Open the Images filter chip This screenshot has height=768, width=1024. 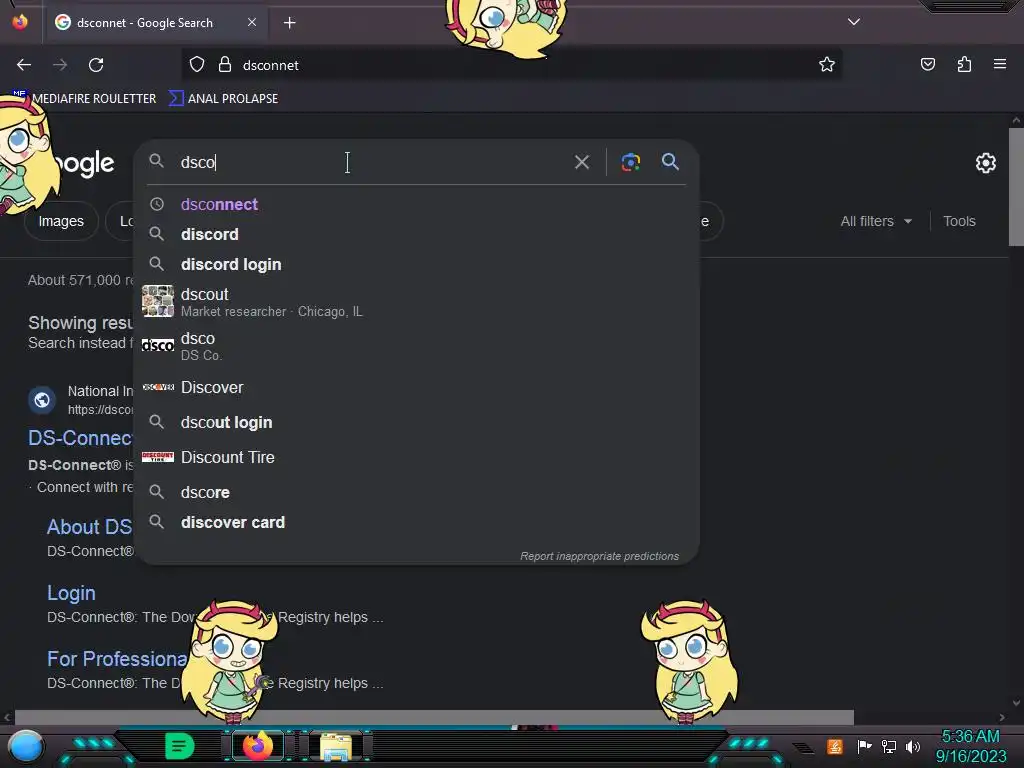(x=61, y=221)
